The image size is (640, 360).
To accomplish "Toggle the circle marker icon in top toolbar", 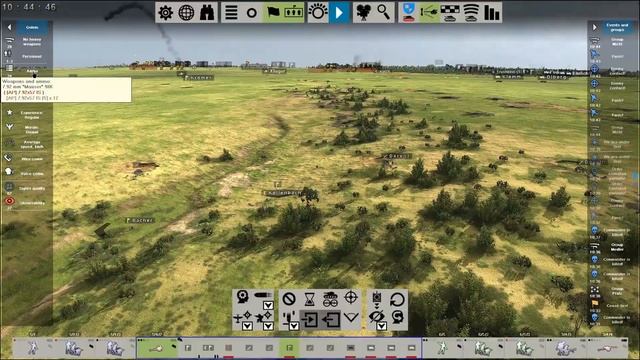I will (252, 13).
